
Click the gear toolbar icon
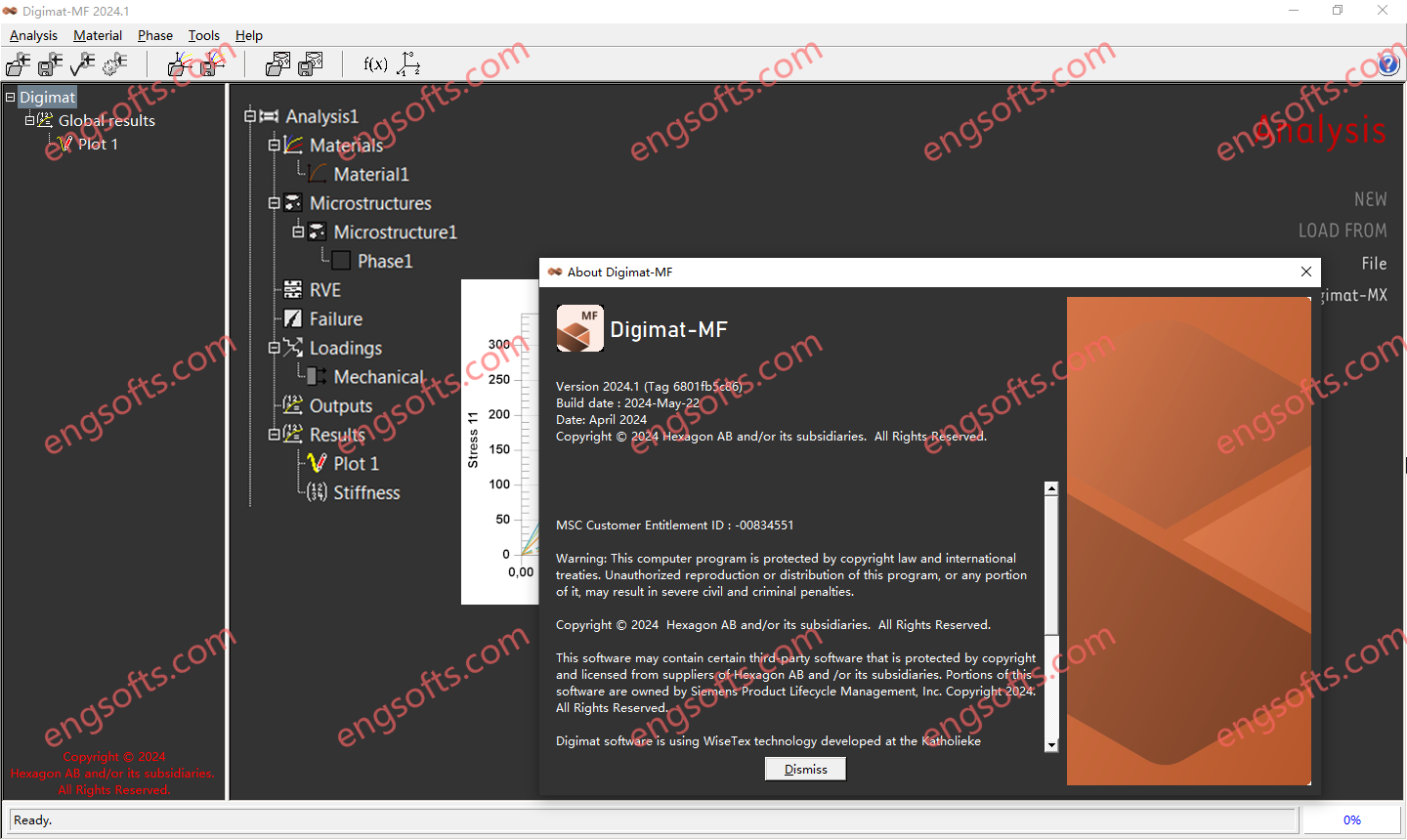coord(114,64)
